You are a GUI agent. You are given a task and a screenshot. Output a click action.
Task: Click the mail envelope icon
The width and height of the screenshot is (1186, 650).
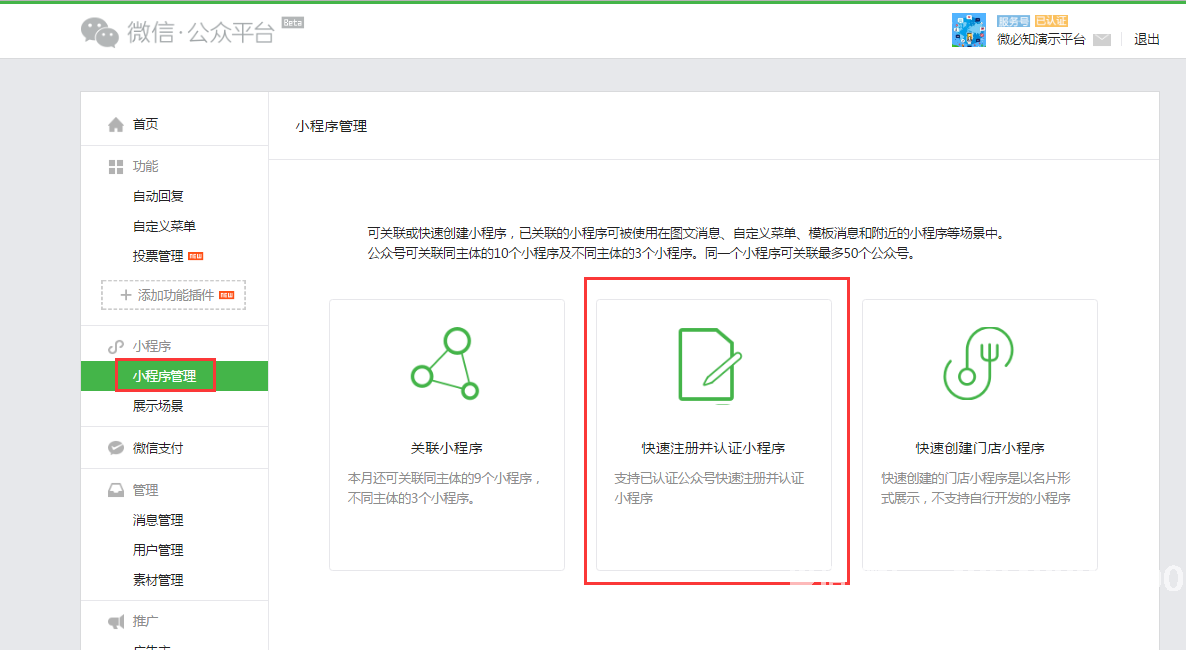[1102, 40]
